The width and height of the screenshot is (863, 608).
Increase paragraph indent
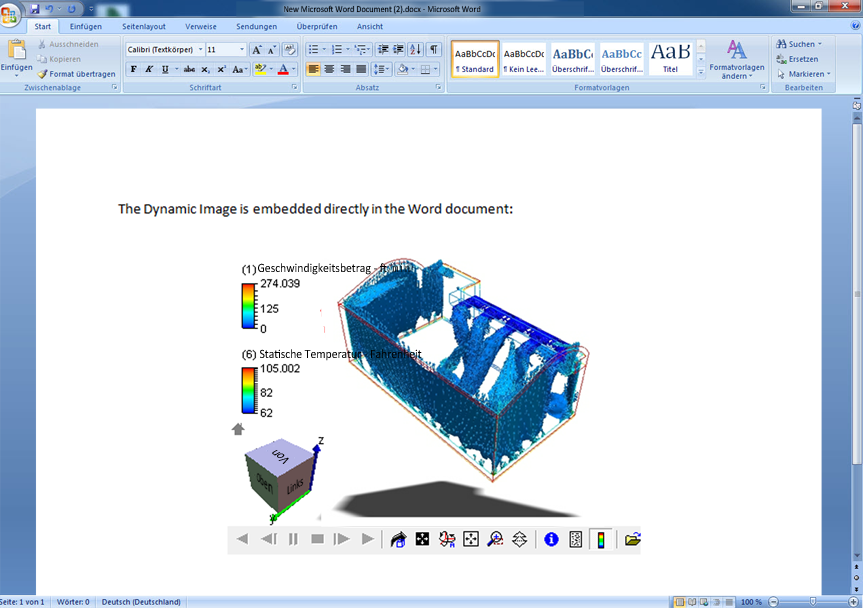(398, 50)
